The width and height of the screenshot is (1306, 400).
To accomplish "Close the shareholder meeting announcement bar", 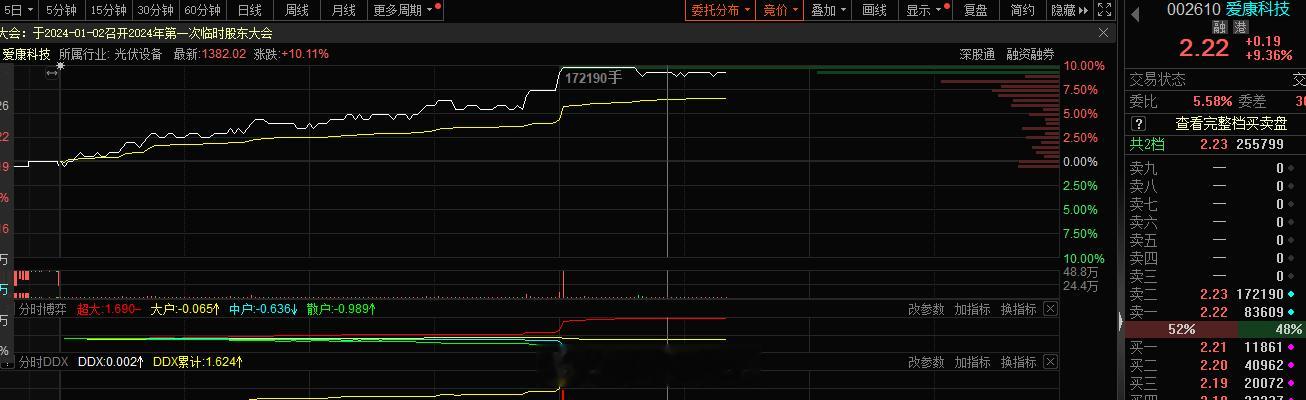I will 1104,33.
